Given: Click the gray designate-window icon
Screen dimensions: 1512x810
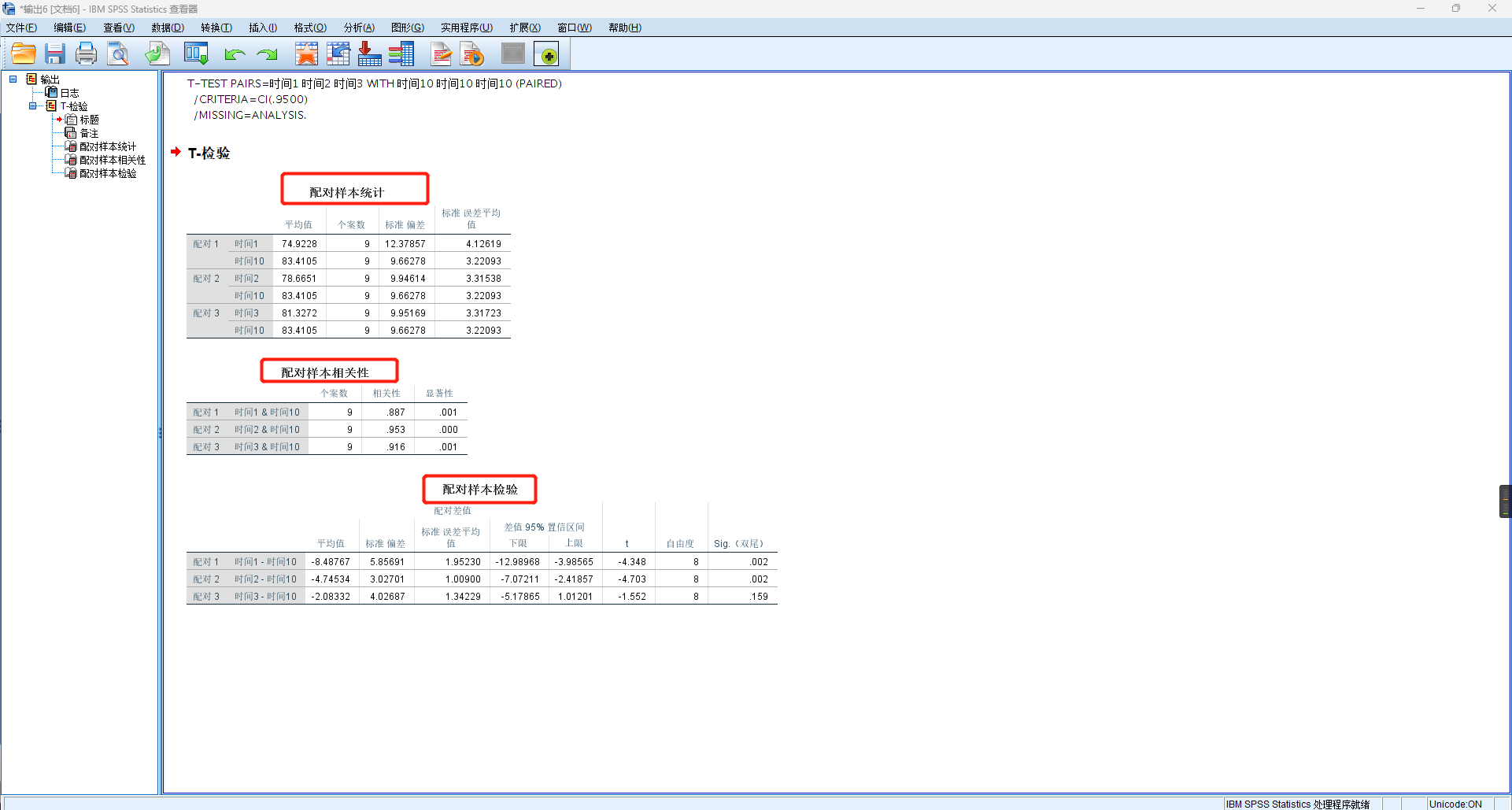Looking at the screenshot, I should pos(513,54).
